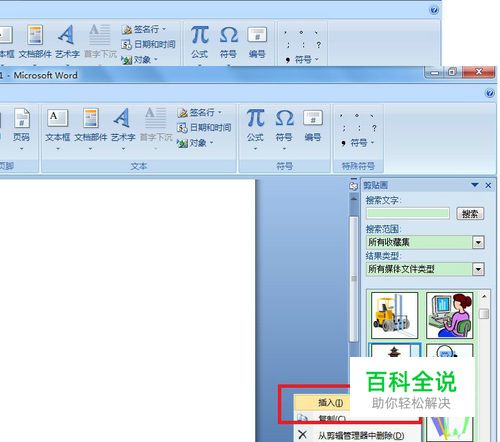Click 符号 Omega icon in background window
Viewport: 500px width, 442px height.
(x=228, y=42)
